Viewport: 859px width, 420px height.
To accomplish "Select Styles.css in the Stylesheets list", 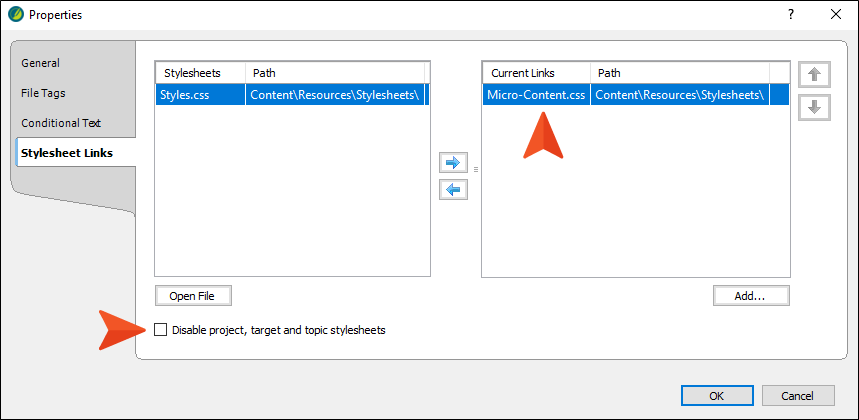I will [x=200, y=94].
